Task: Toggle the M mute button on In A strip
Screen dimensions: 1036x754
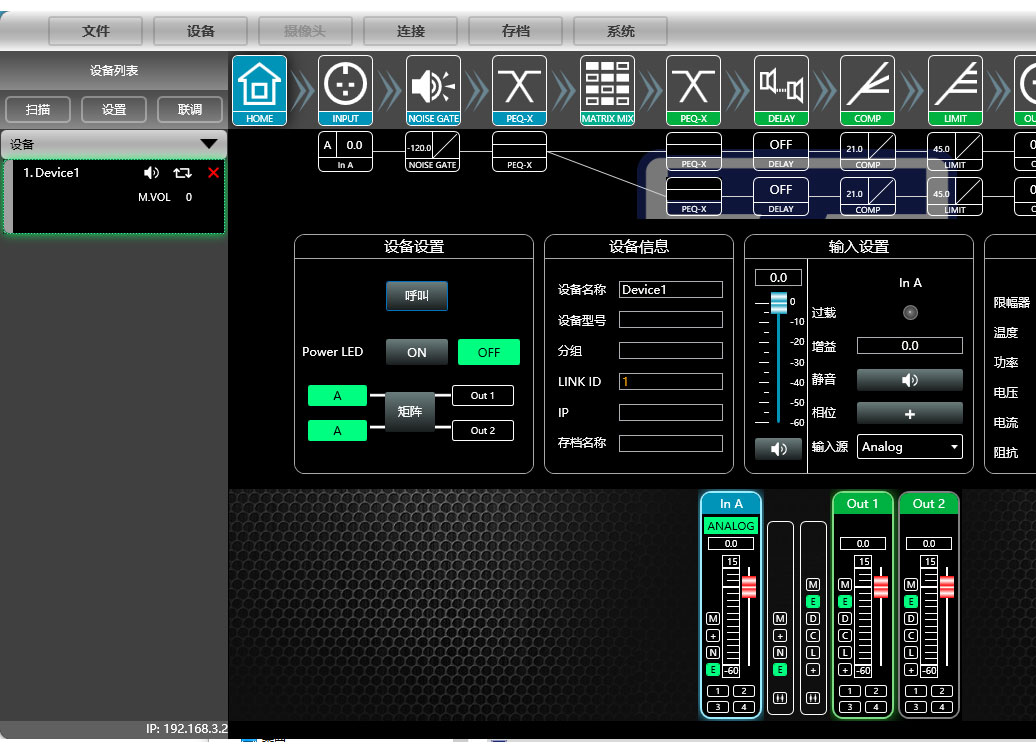Action: pos(713,619)
